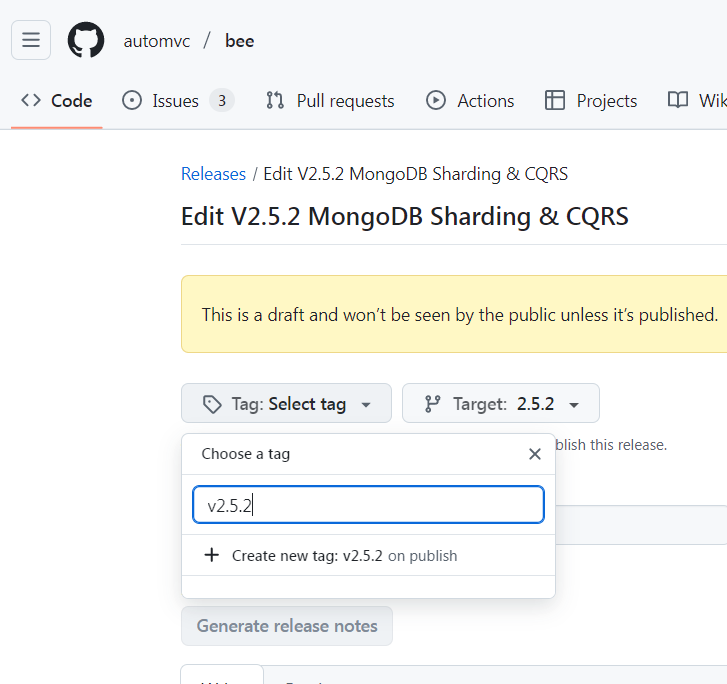Open the Projects tab
This screenshot has height=684, width=727.
[591, 101]
